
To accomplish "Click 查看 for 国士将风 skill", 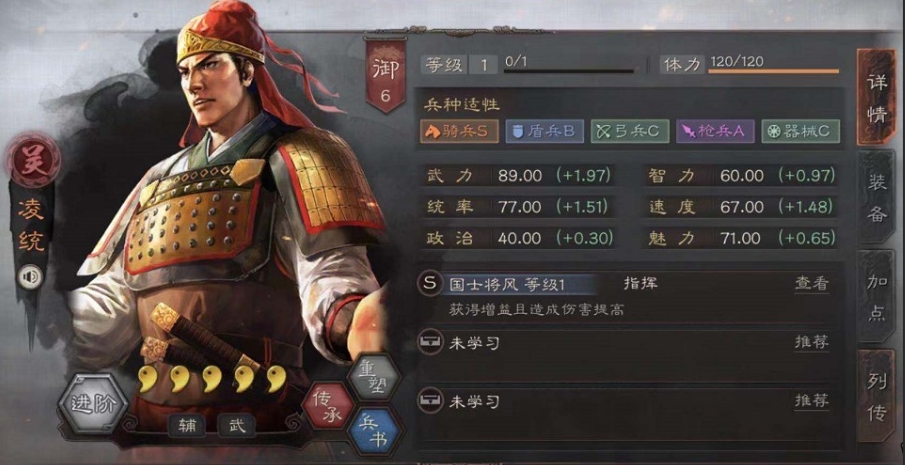I will pyautogui.click(x=811, y=283).
